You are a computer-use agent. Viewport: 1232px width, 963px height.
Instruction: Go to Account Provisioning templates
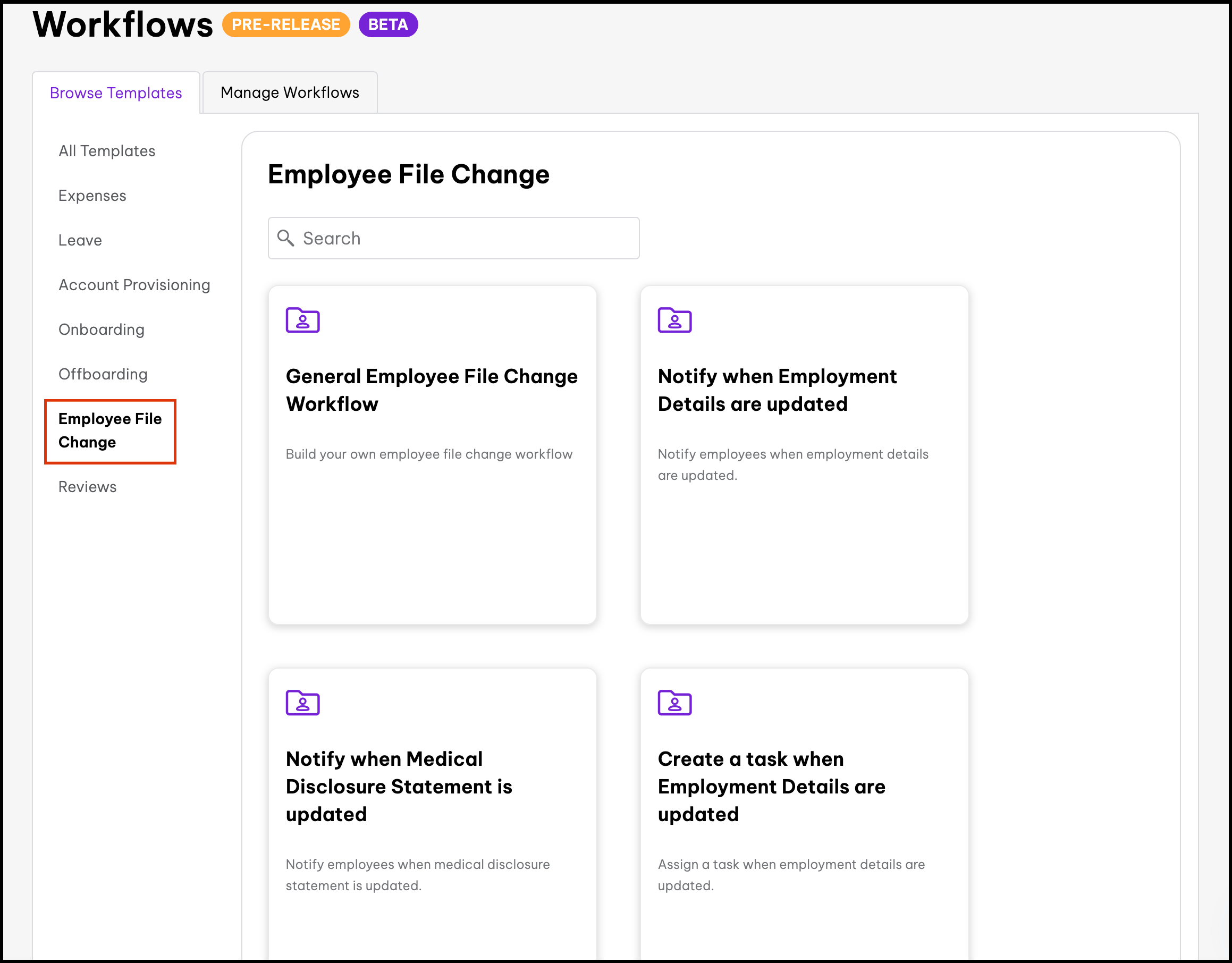coord(134,285)
